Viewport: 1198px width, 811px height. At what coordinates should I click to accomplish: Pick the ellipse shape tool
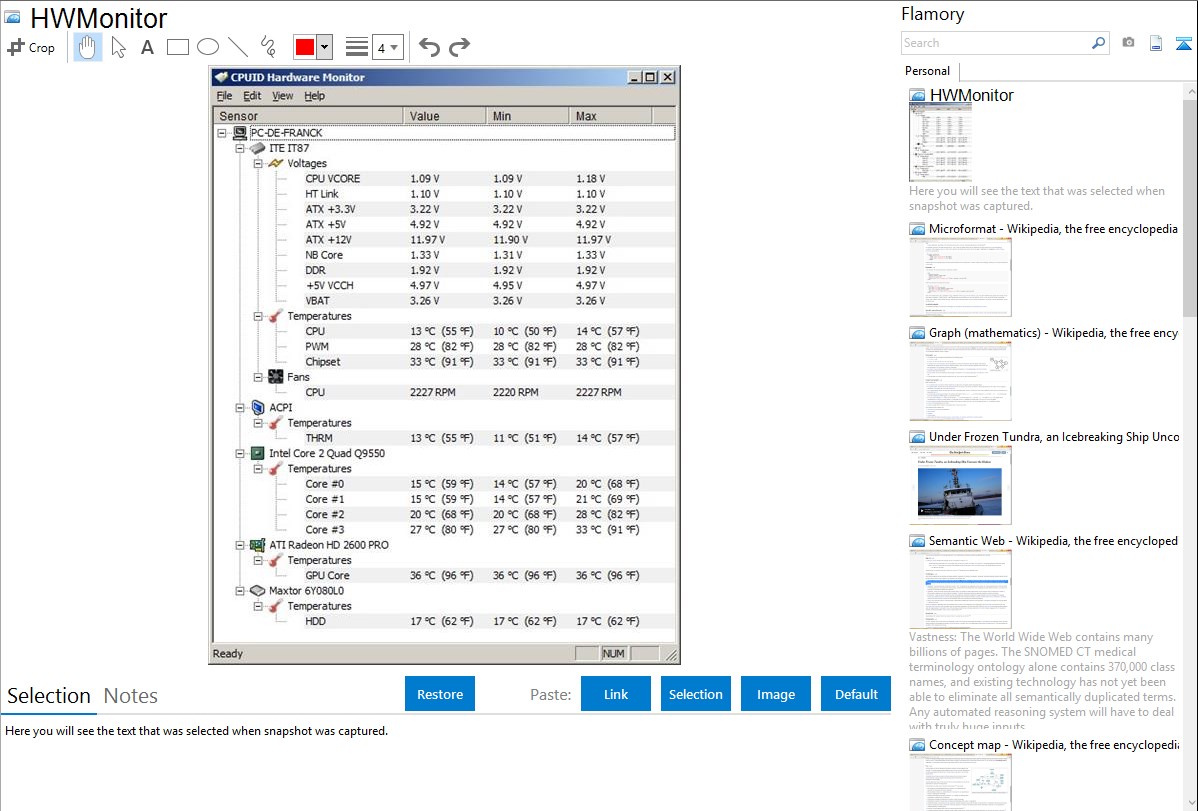pyautogui.click(x=208, y=47)
